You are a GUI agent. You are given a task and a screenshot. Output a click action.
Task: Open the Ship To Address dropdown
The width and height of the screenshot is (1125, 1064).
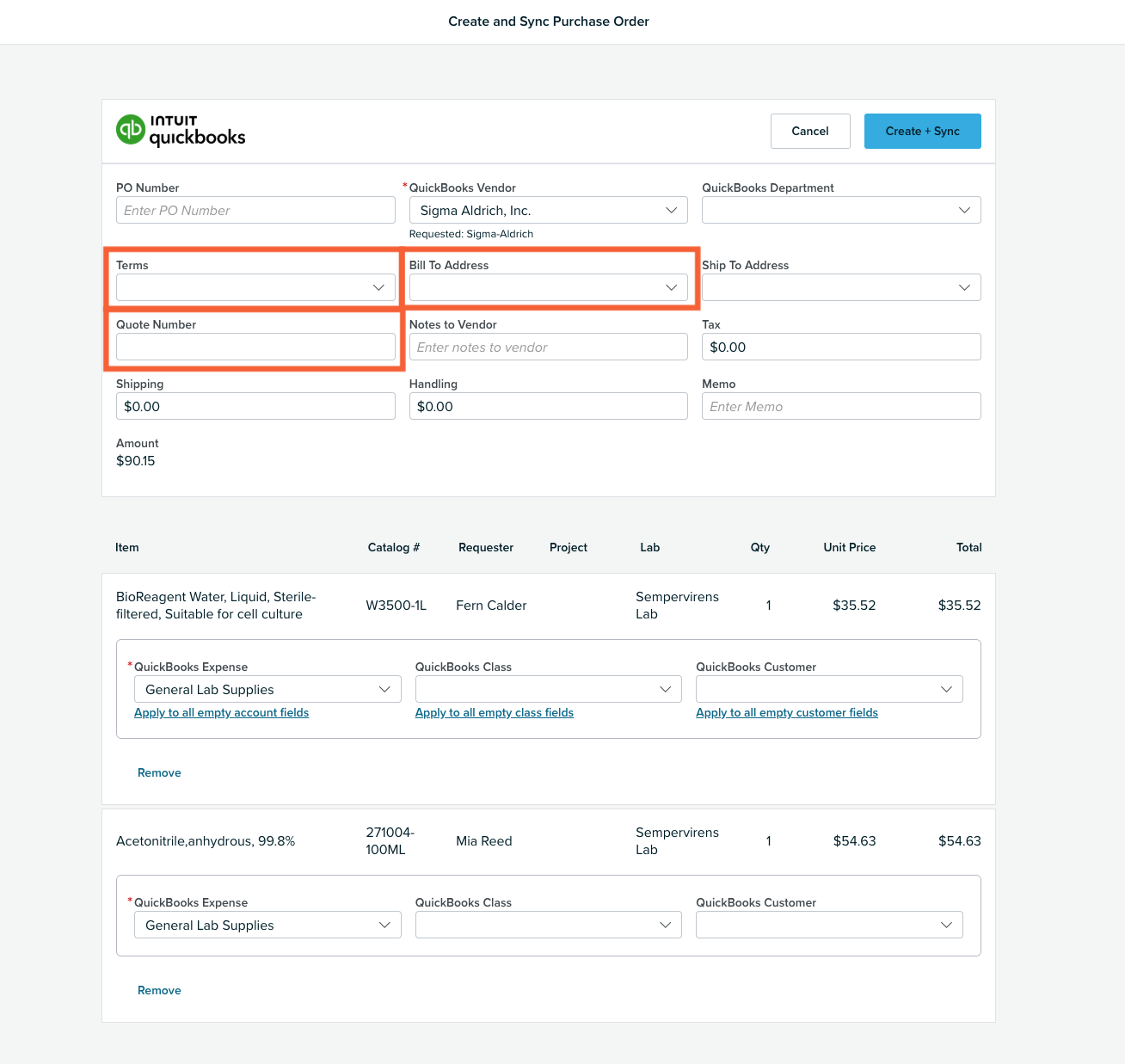(841, 287)
